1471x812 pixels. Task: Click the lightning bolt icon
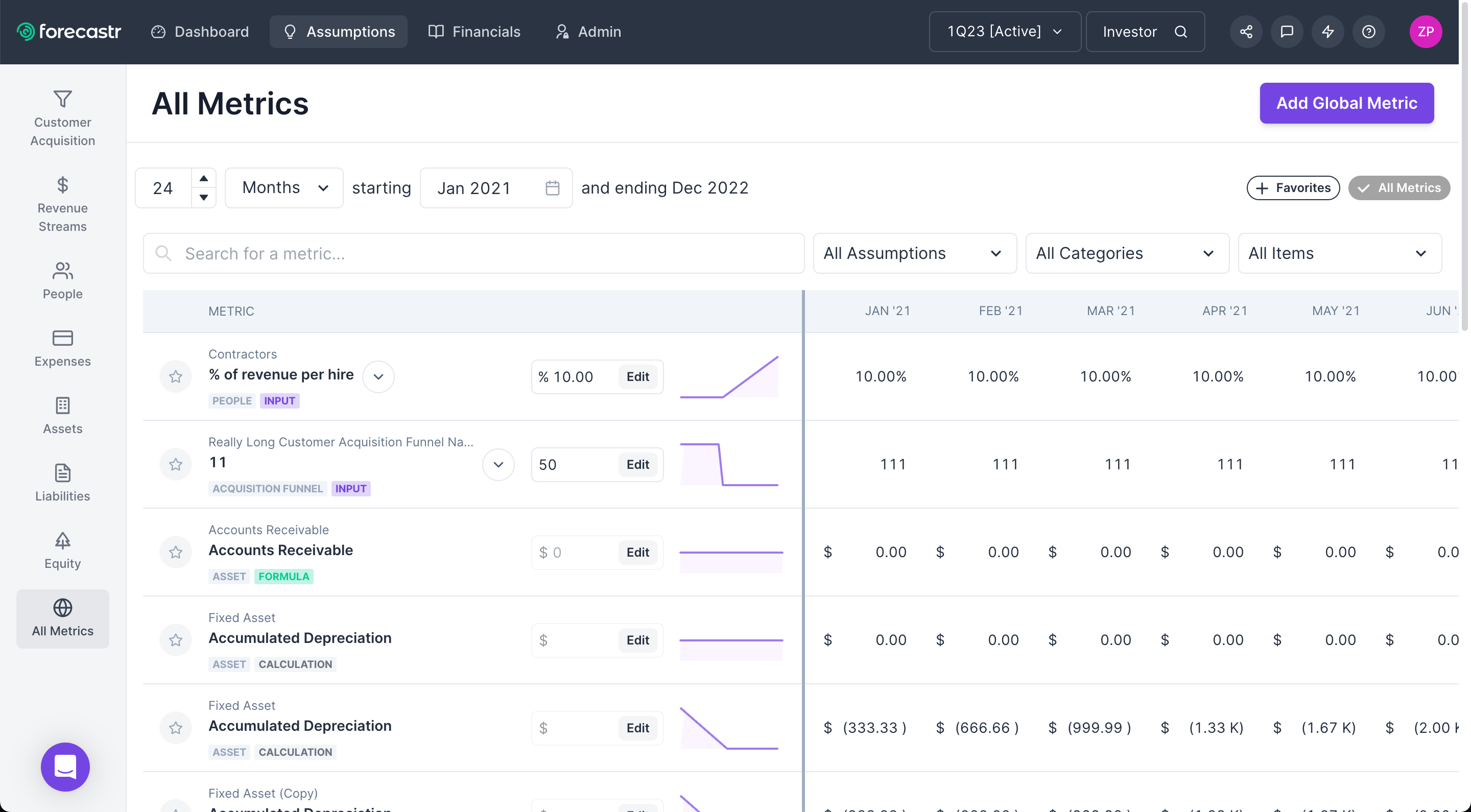click(1327, 31)
